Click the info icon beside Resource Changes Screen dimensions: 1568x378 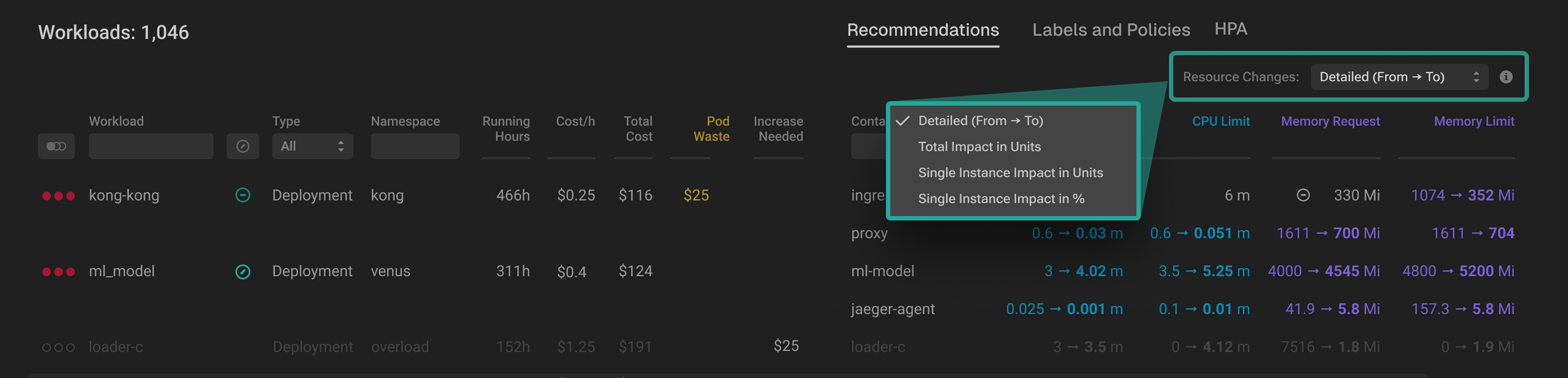pyautogui.click(x=1506, y=77)
